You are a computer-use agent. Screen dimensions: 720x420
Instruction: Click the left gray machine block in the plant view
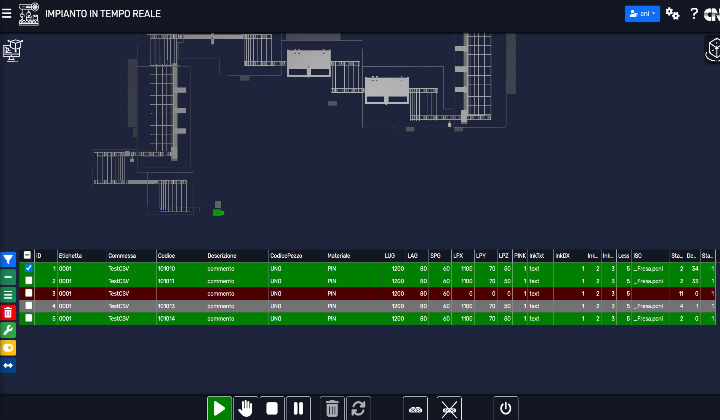[x=309, y=63]
